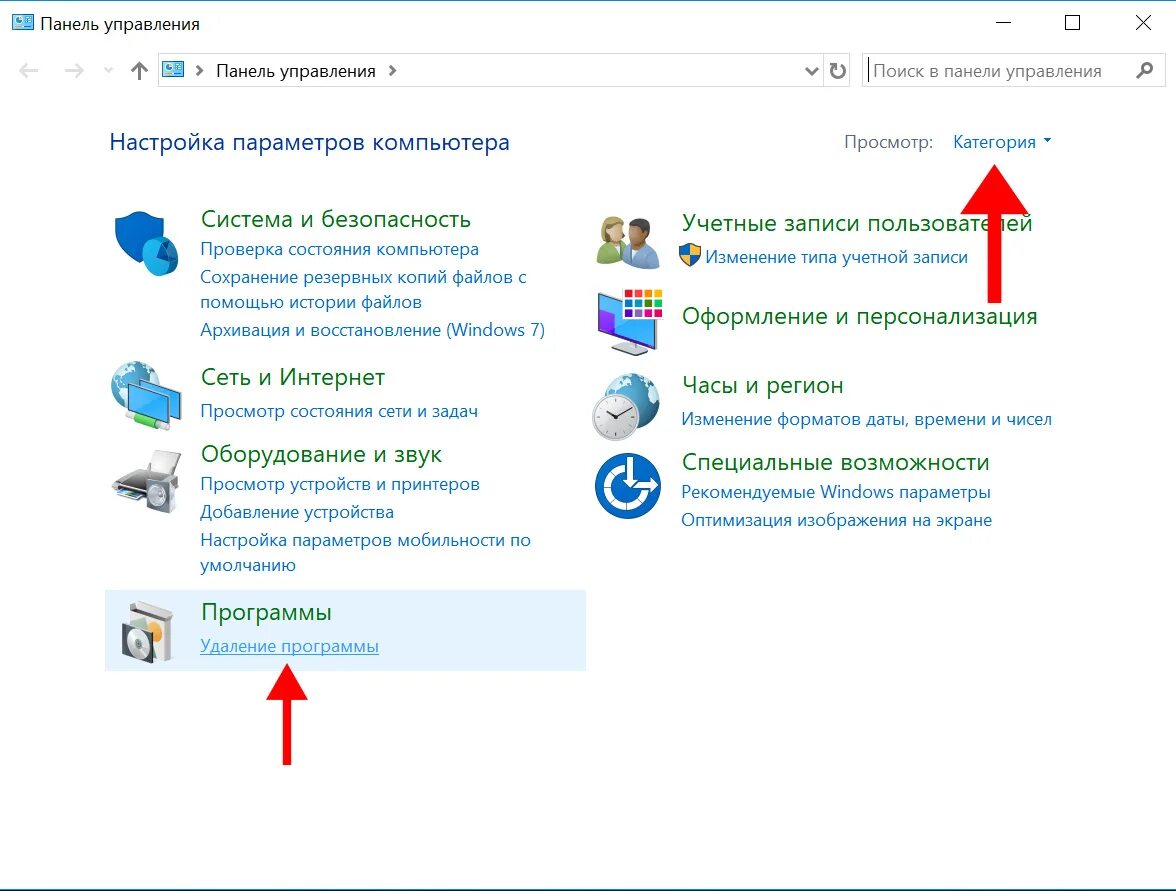The height and width of the screenshot is (891, 1176).
Task: Open Оборудование и звук category
Action: click(321, 454)
